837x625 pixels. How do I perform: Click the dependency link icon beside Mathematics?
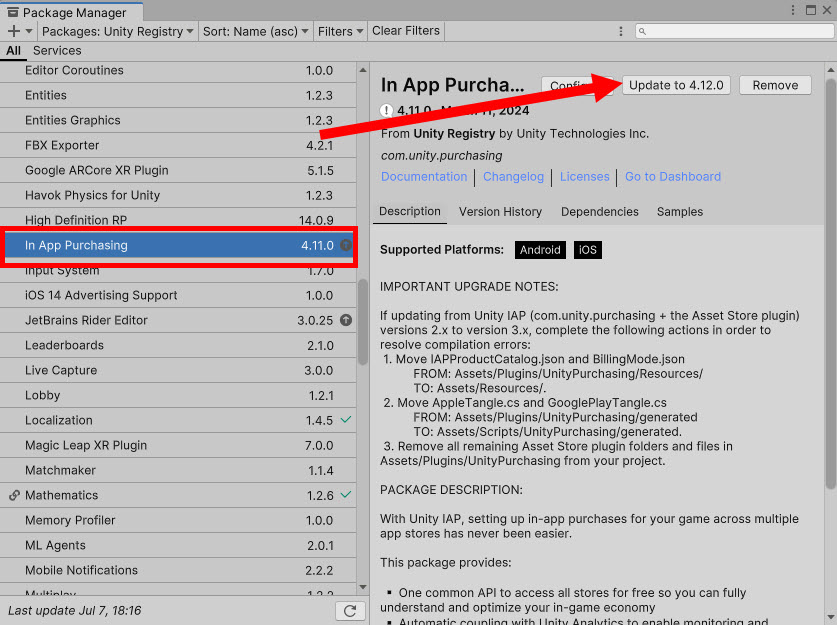pos(14,495)
